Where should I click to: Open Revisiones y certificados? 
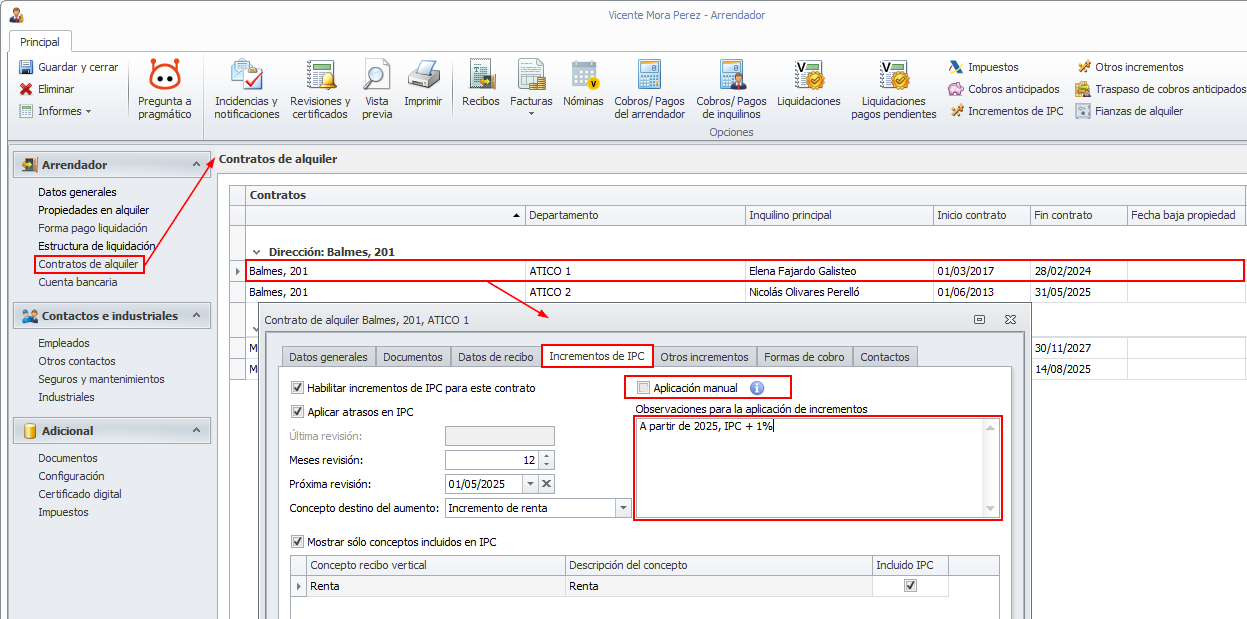point(320,76)
